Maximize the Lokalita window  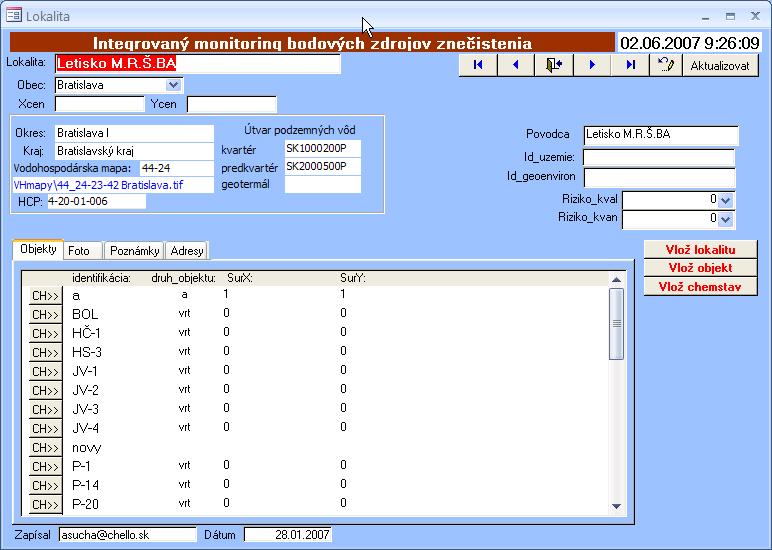tap(730, 16)
